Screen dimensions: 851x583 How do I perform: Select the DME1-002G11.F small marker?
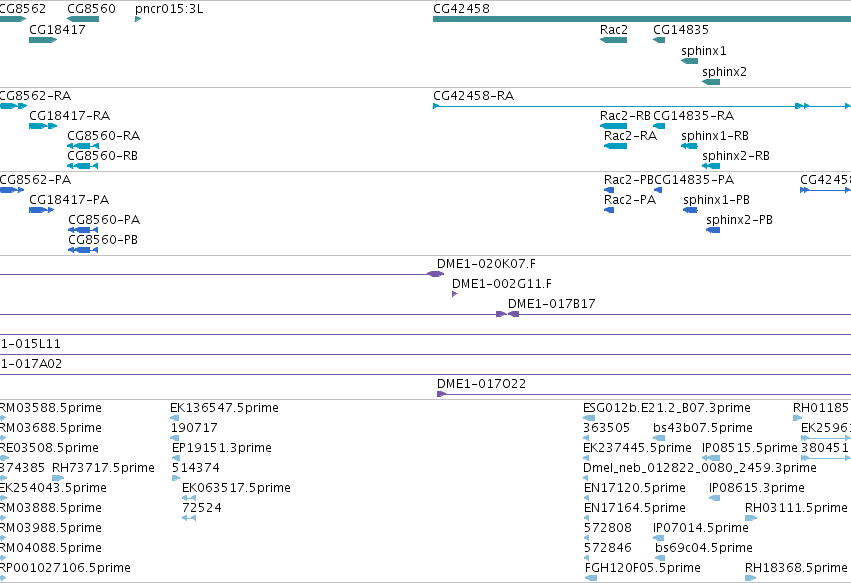[454, 294]
